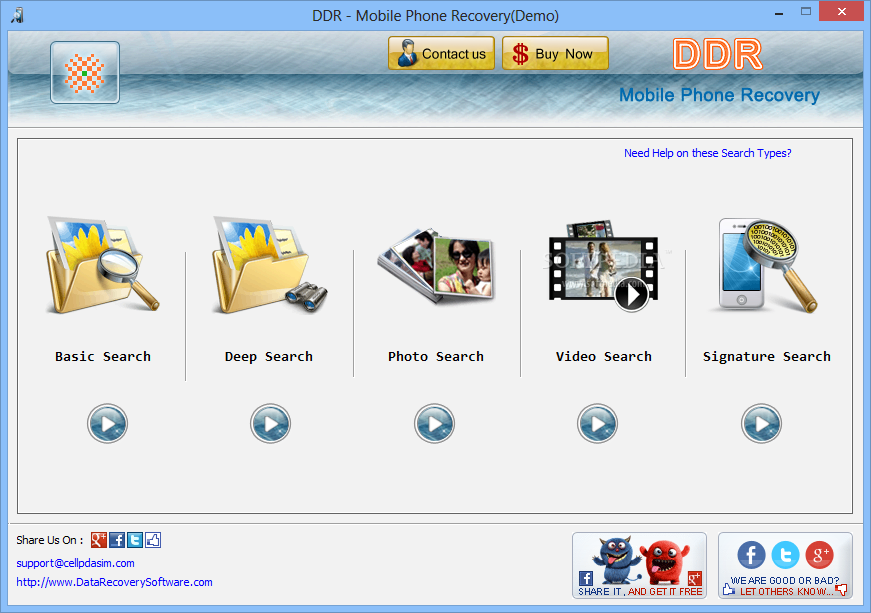
Task: Share via the small Facebook icon
Action: pyautogui.click(x=117, y=540)
